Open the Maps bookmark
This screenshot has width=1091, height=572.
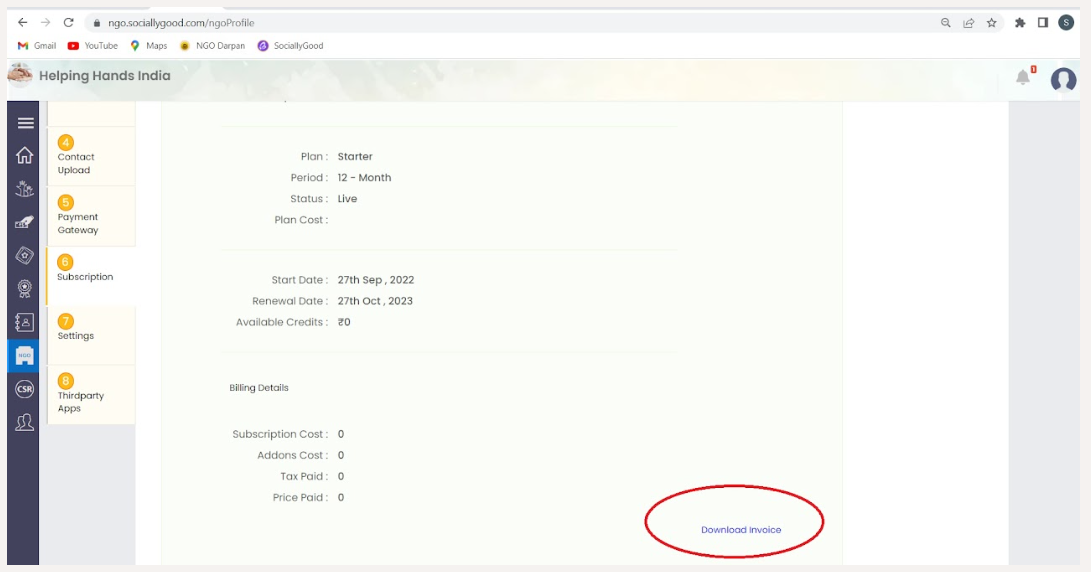point(149,46)
